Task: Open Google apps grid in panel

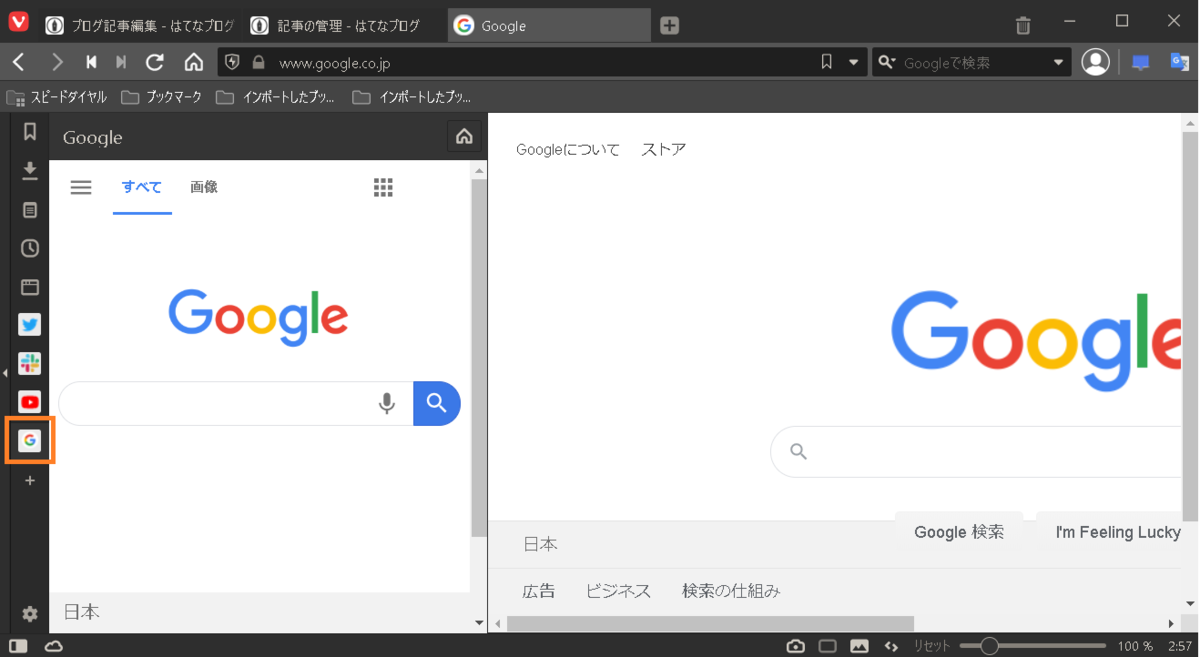Action: [x=383, y=187]
